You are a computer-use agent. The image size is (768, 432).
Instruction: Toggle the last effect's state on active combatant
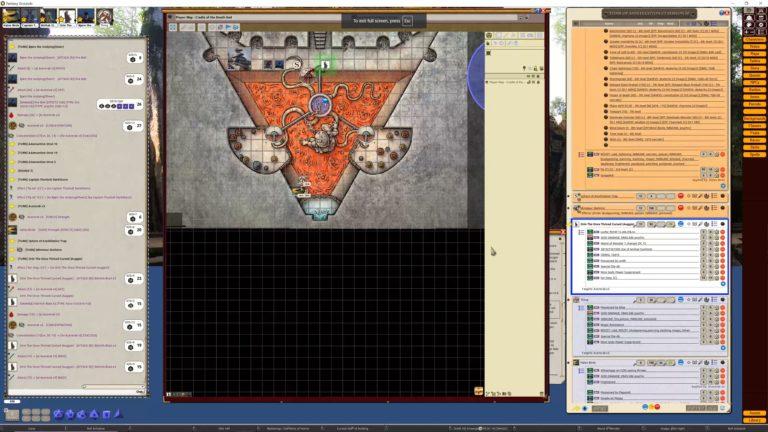coord(590,278)
